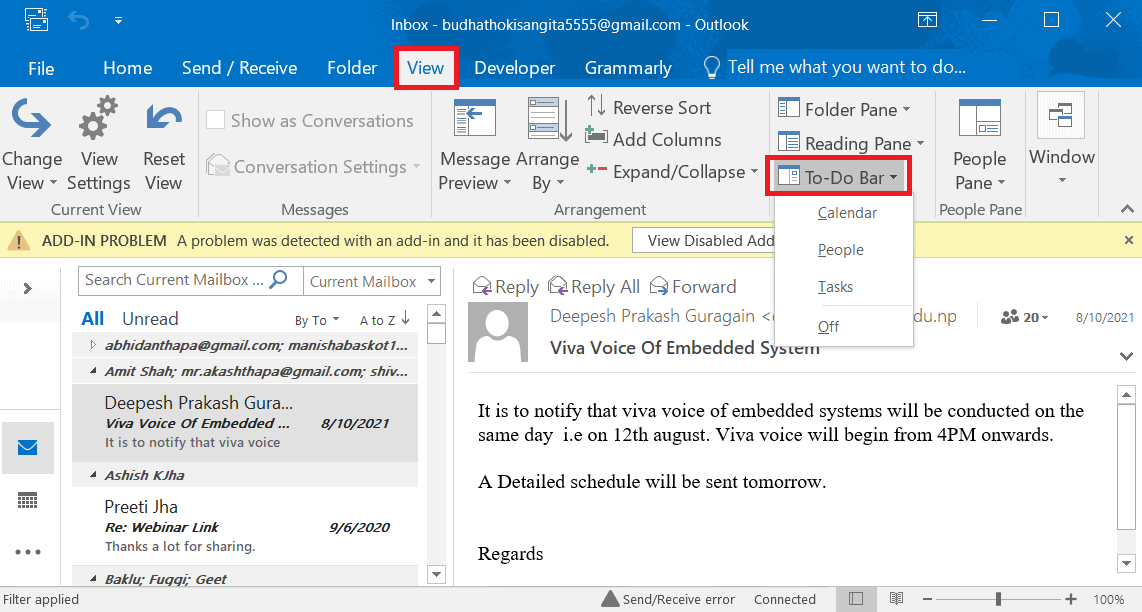Click the Reset View arrow icon
The width and height of the screenshot is (1142, 612).
click(164, 118)
